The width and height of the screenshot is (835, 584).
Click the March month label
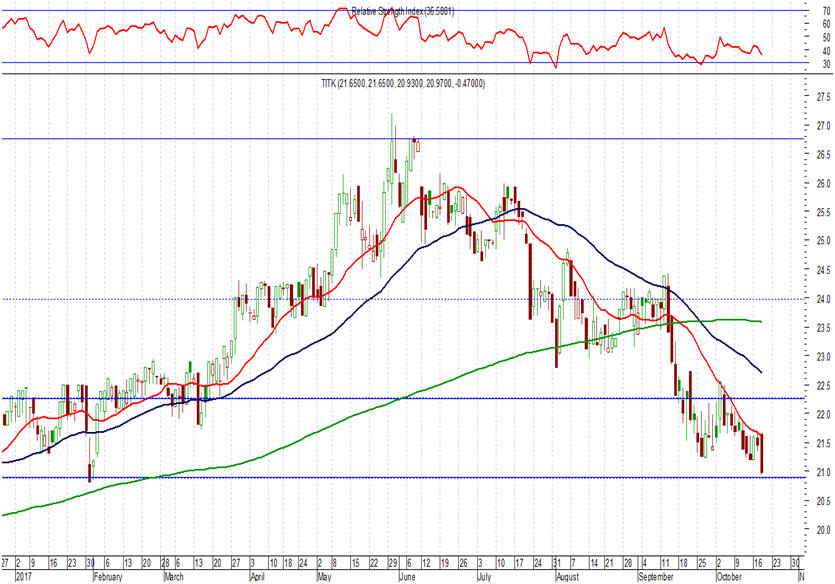174,577
